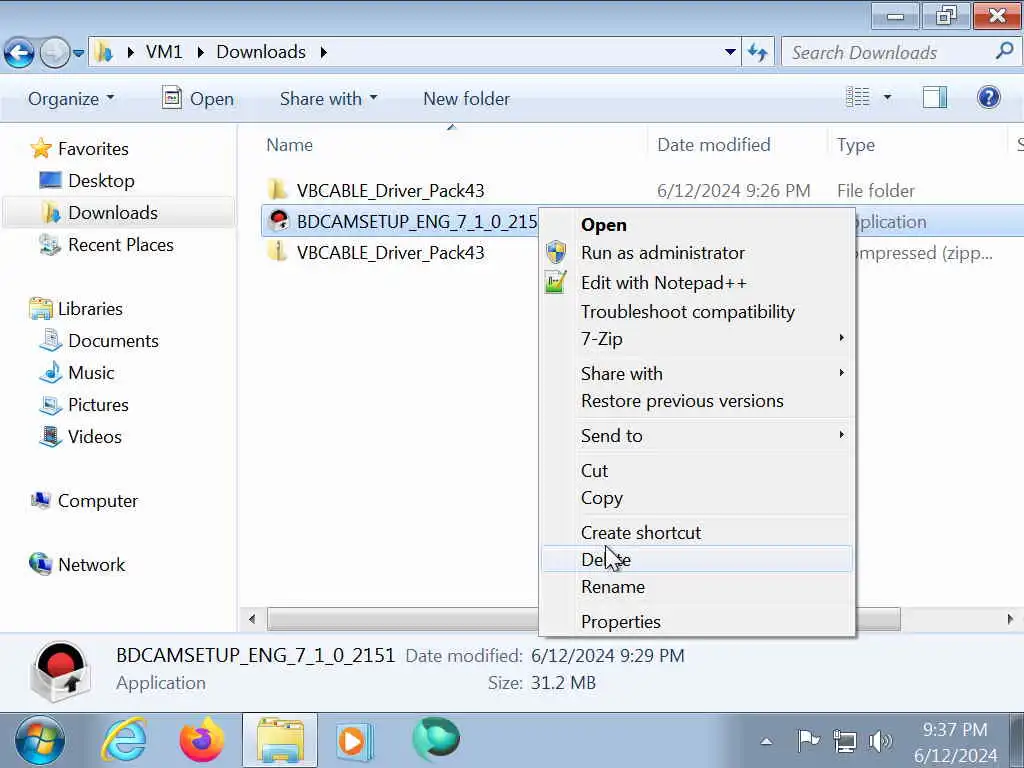The image size is (1024, 768).
Task: Open the Windows Start button
Action: [40, 741]
